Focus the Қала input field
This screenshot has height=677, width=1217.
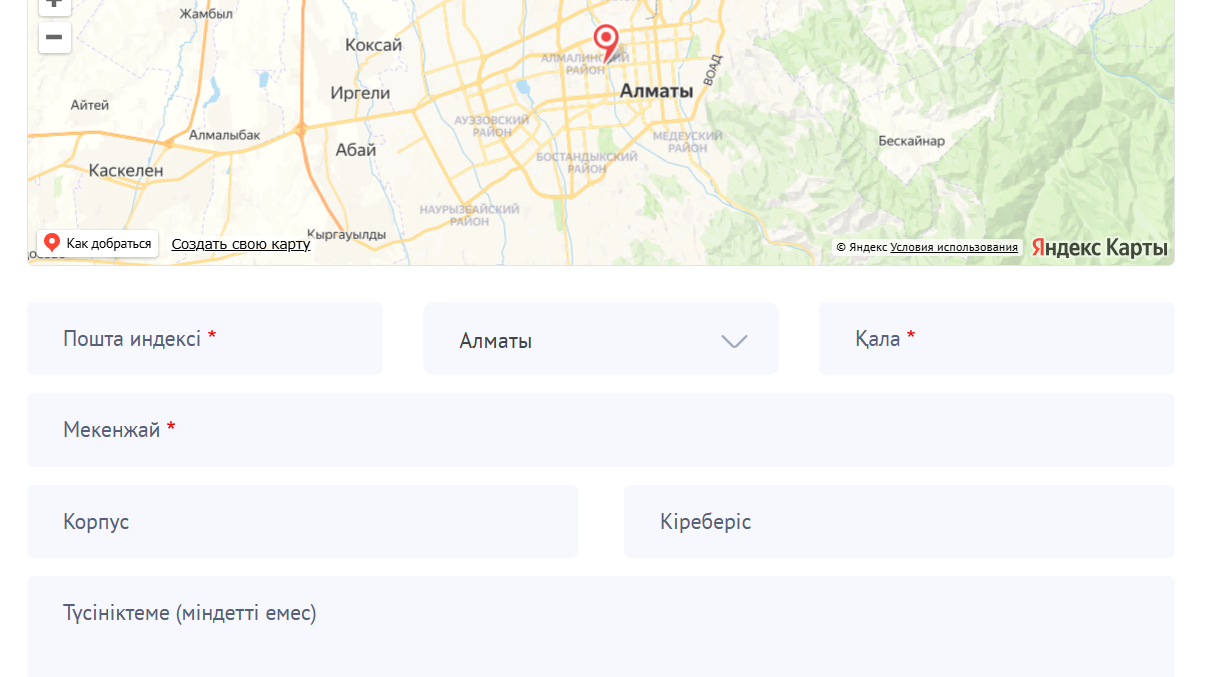point(997,339)
